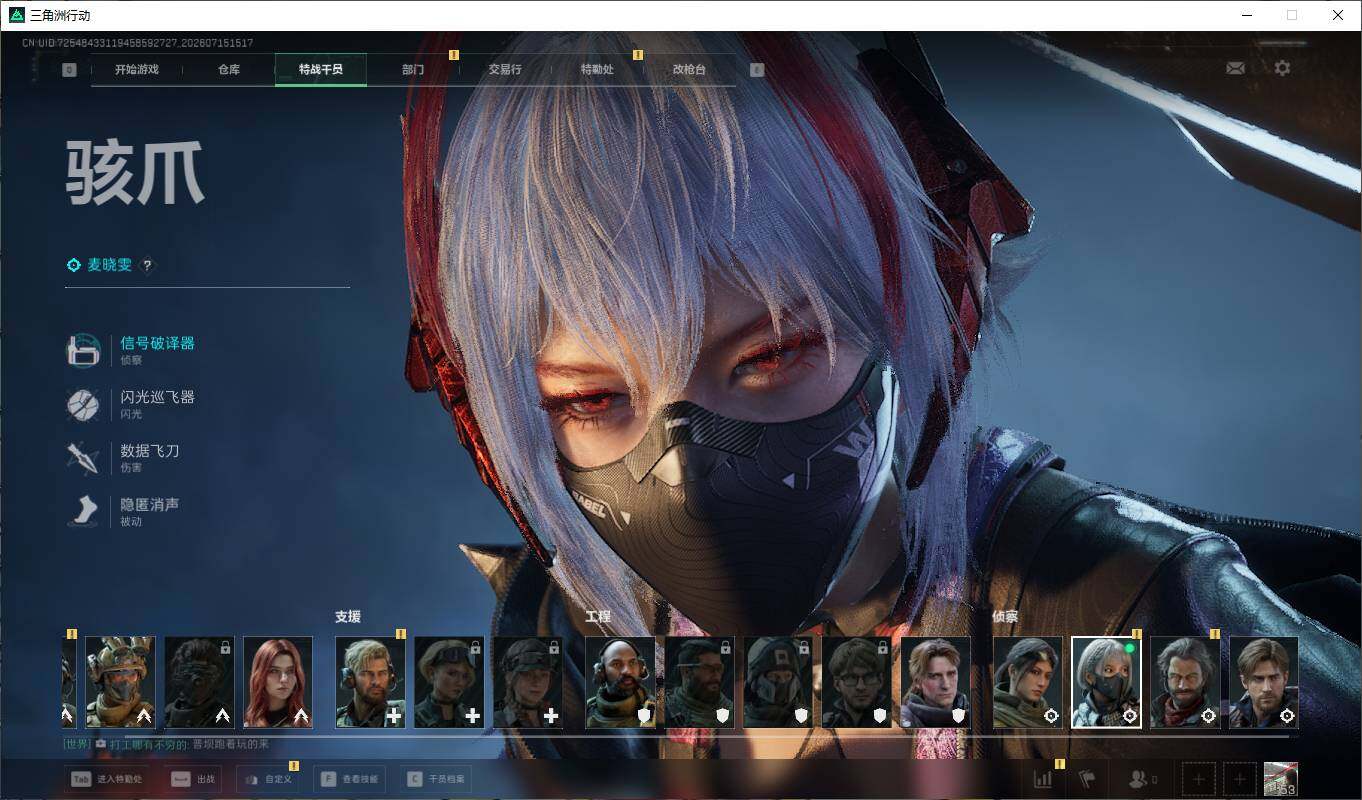1362x800 pixels.
Task: Click the 出战 deploy button
Action: tap(193, 779)
